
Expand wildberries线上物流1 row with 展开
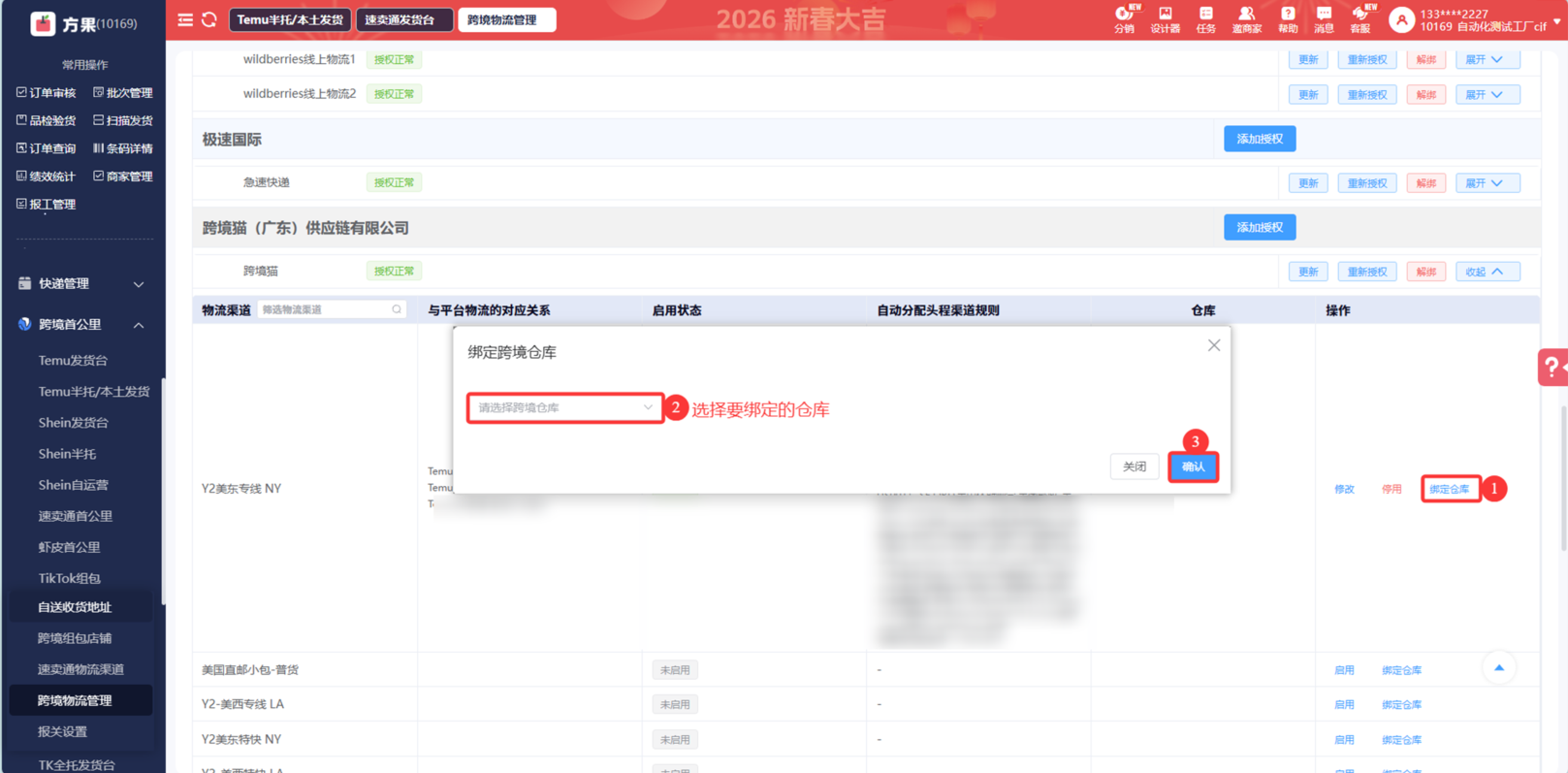1487,59
